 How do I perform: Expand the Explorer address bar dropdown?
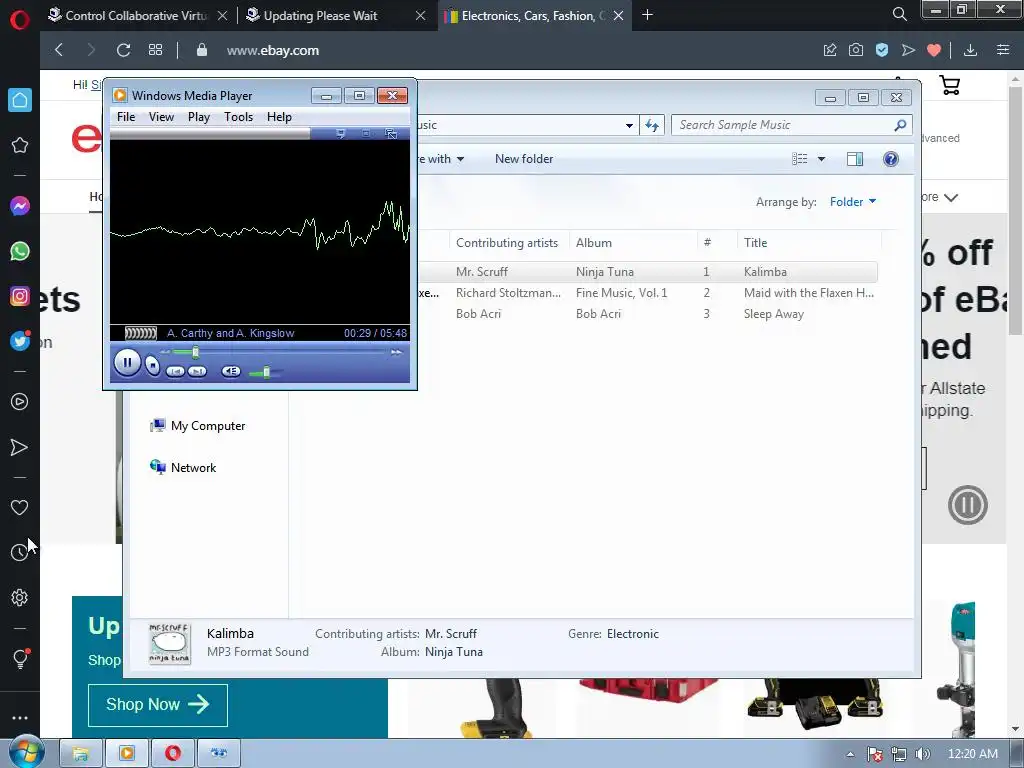point(629,125)
